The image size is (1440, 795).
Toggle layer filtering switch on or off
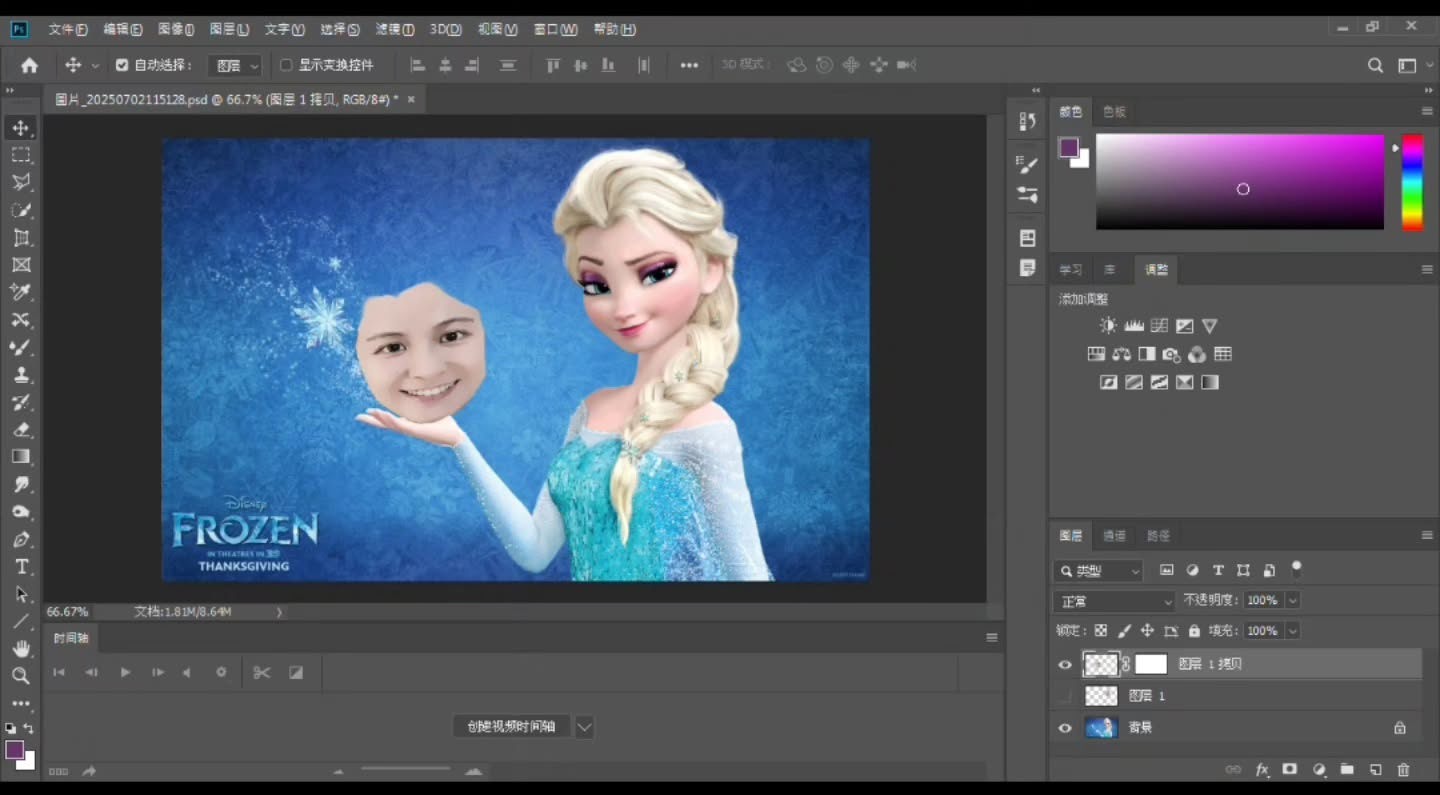[x=1297, y=568]
